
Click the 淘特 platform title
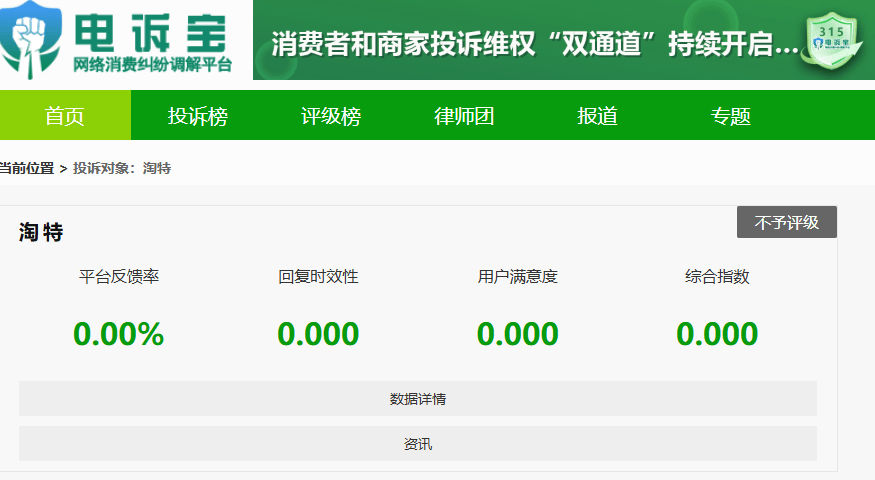click(41, 233)
